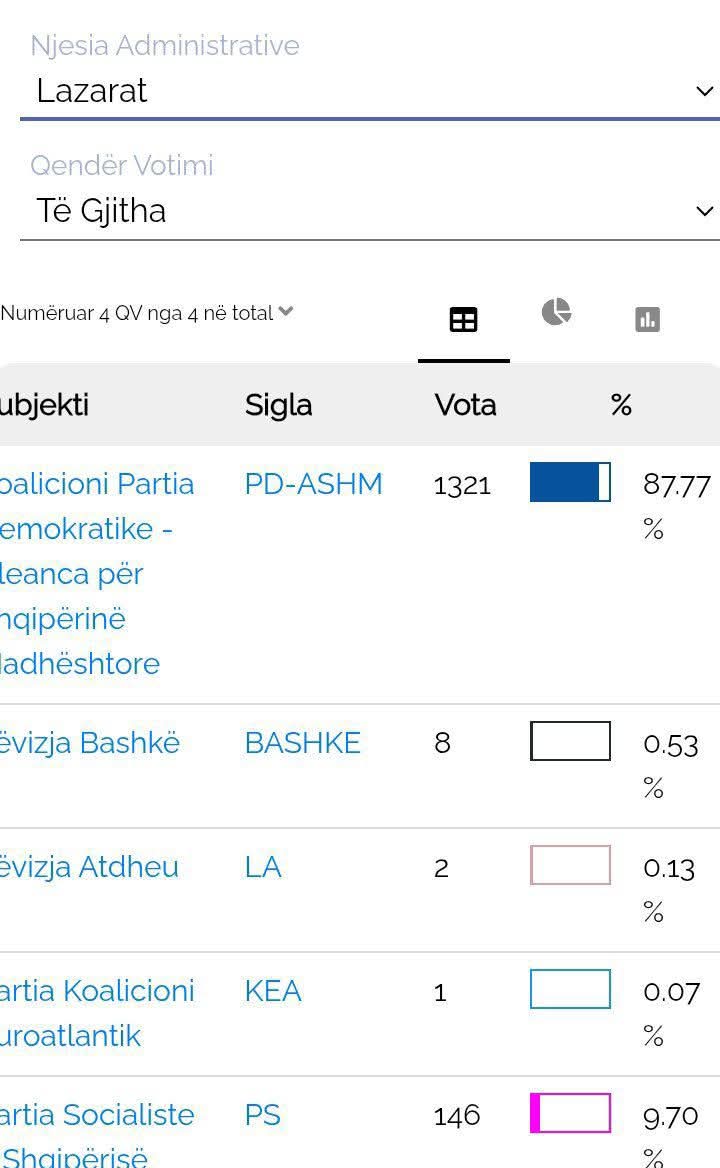This screenshot has width=720, height=1168.
Task: Click the Vota column header
Action: [x=465, y=405]
